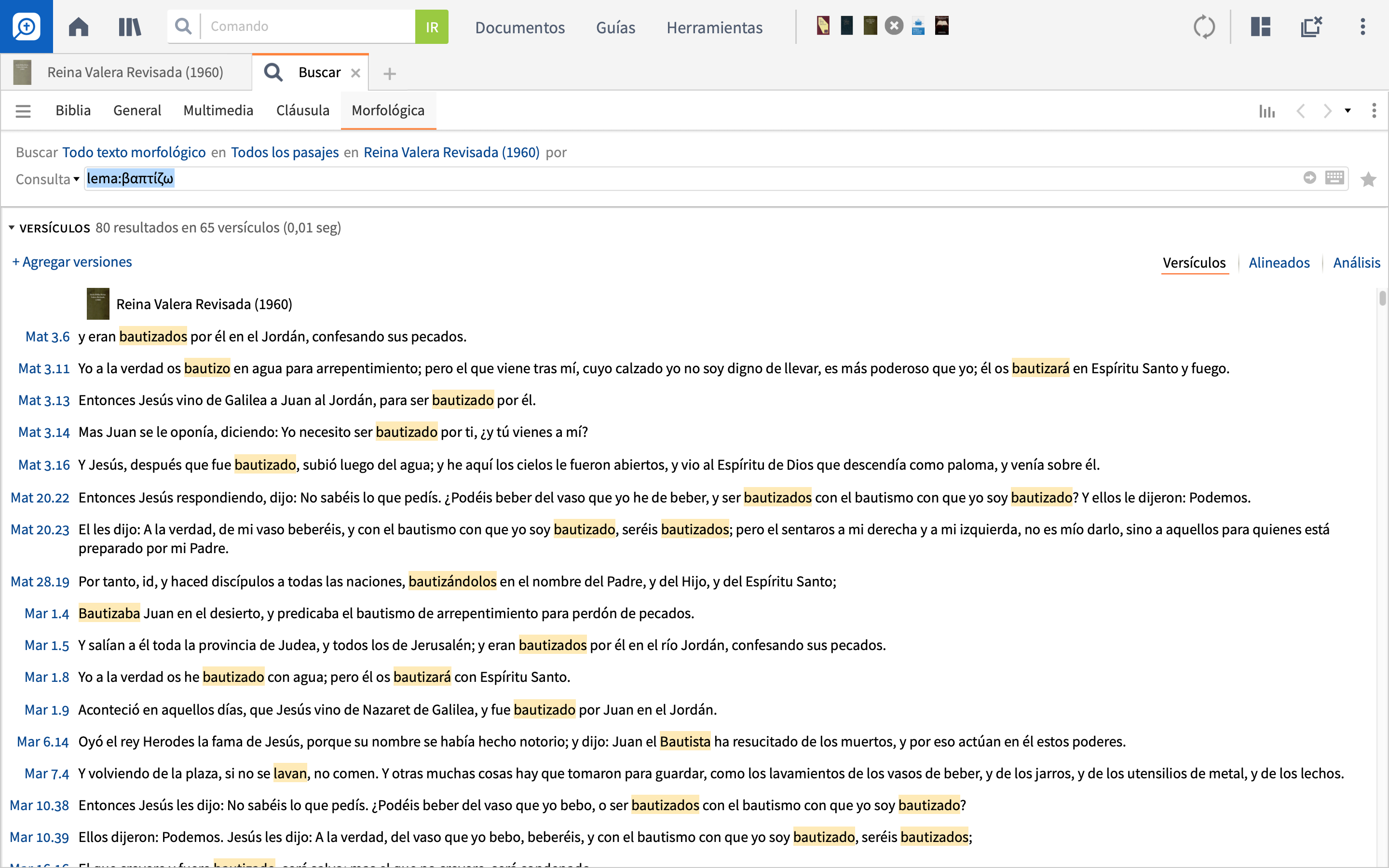Go back with left chevron arrow
The width and height of the screenshot is (1389, 868).
point(1301,111)
